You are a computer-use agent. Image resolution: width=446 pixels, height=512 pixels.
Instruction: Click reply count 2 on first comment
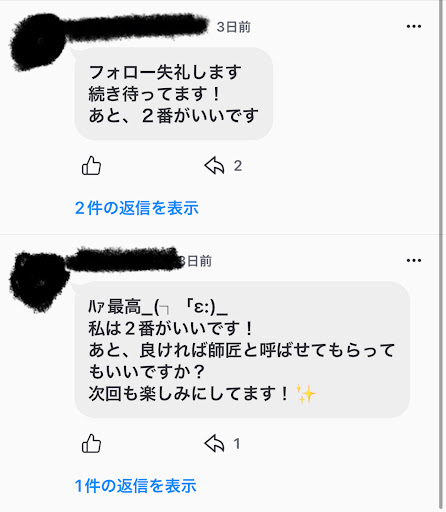pos(238,166)
